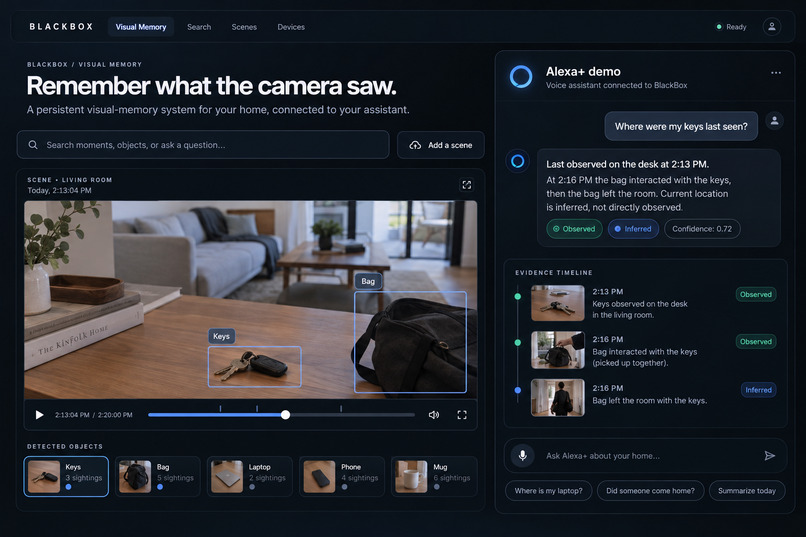Viewport: 806px width, 537px height.
Task: Click the send message arrow icon
Action: pos(769,456)
